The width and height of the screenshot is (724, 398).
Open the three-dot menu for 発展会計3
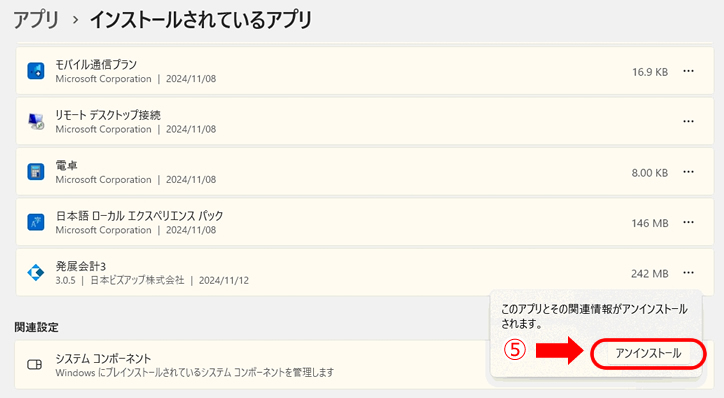click(688, 272)
